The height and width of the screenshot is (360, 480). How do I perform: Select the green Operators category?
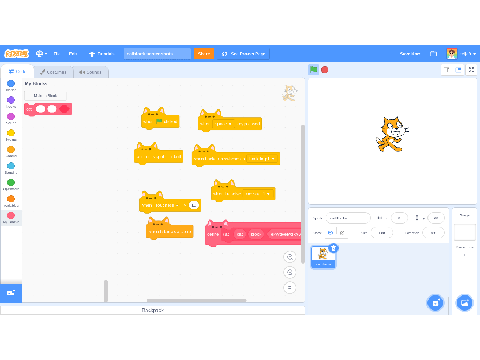click(x=11, y=184)
